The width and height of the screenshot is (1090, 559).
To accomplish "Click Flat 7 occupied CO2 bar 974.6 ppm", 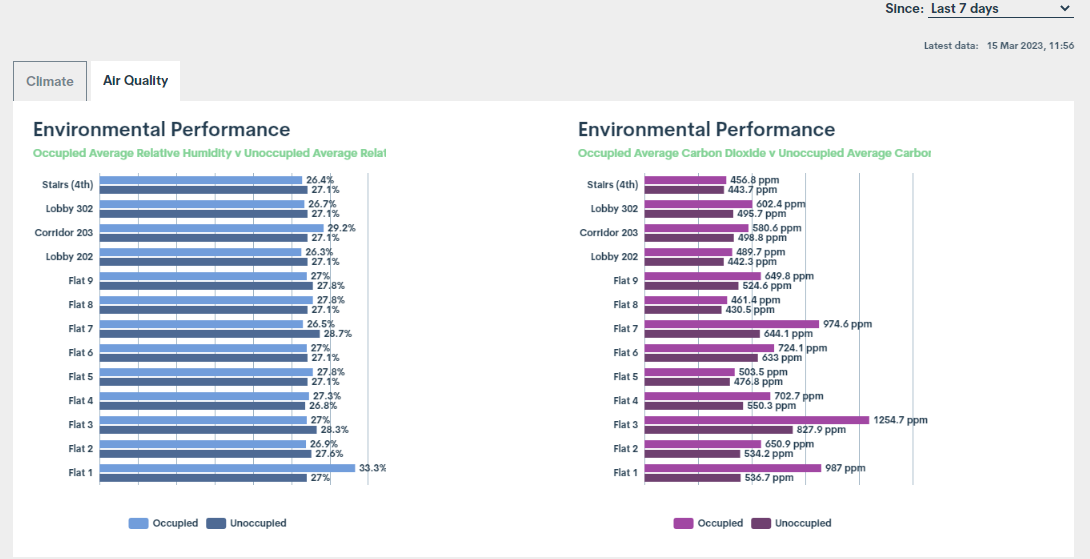I will pyautogui.click(x=731, y=324).
